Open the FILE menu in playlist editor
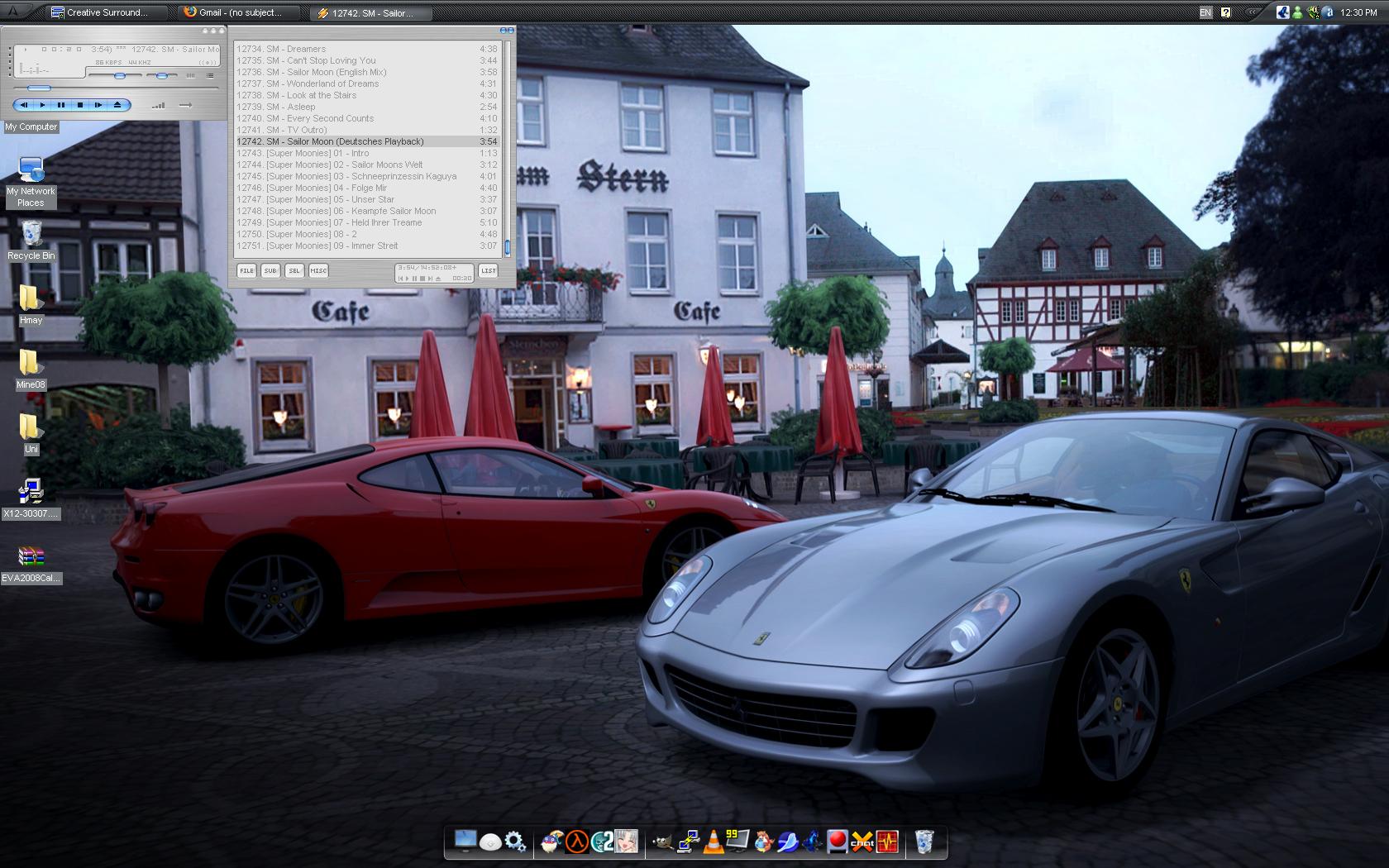 (246, 270)
